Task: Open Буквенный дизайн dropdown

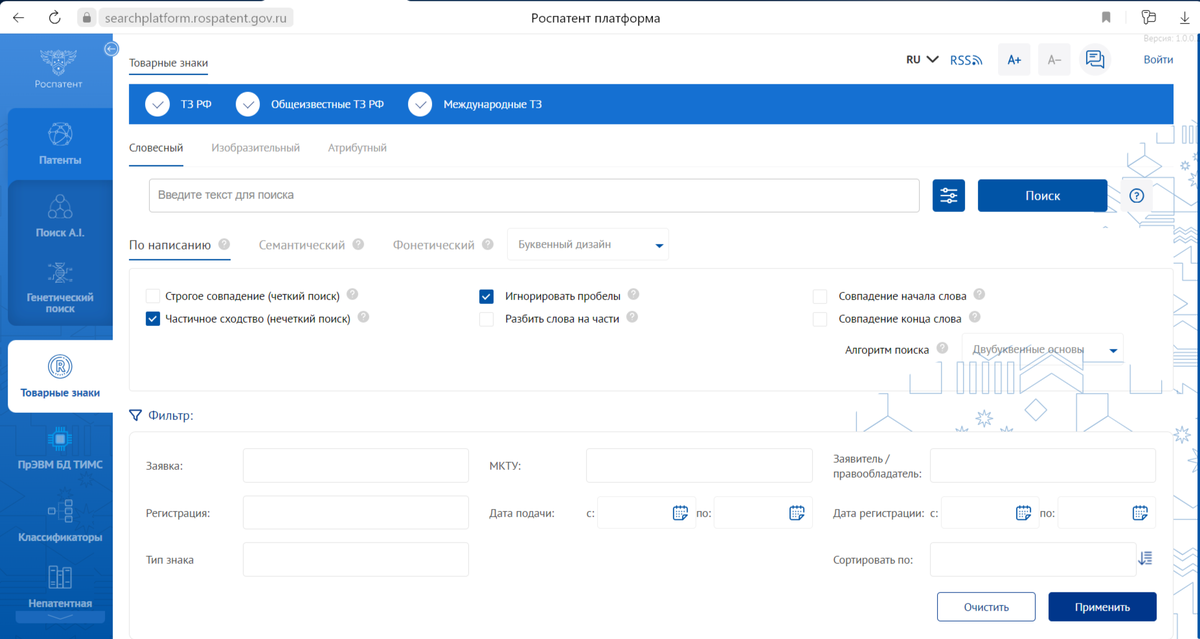Action: (x=588, y=244)
